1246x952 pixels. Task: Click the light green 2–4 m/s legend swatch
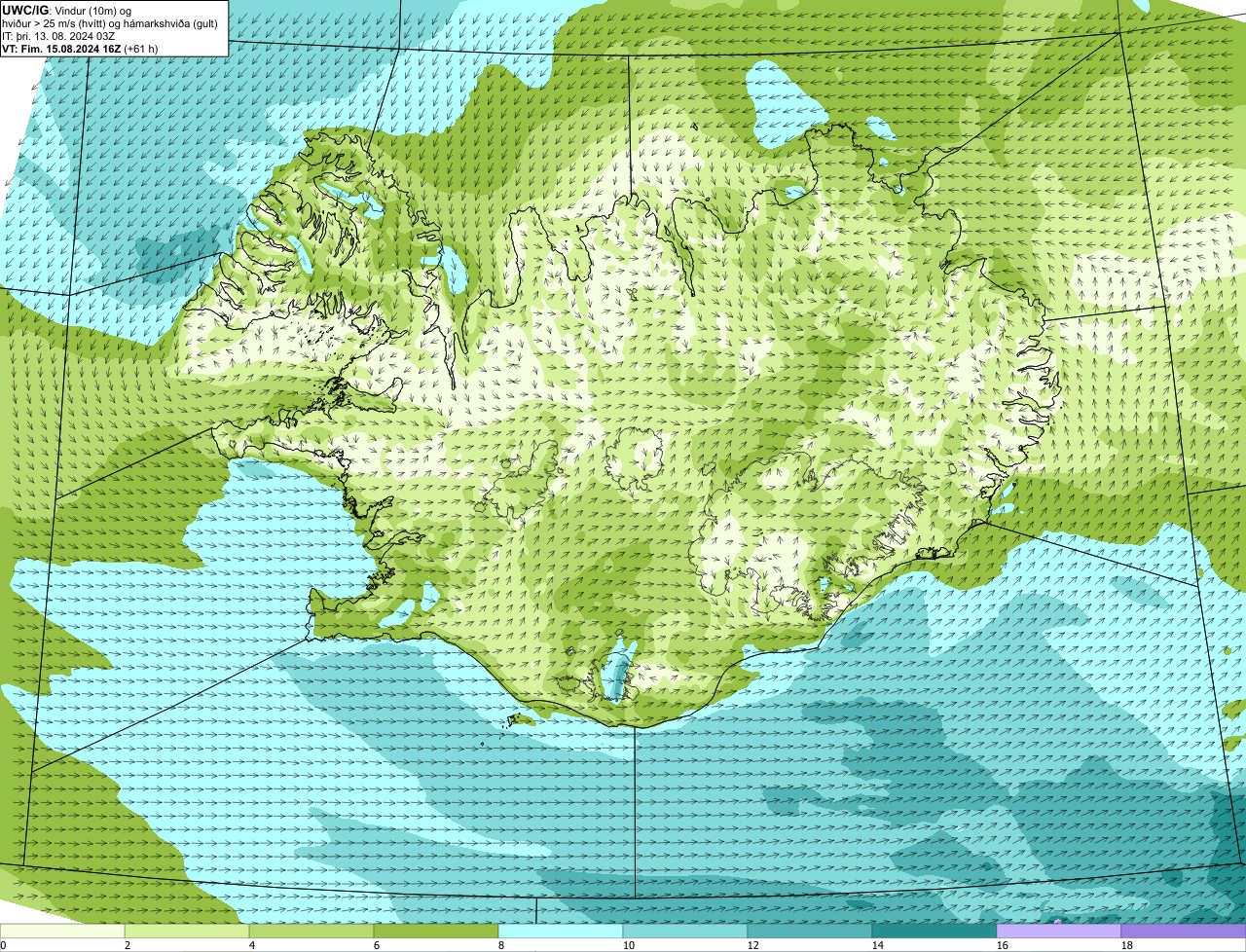[187, 931]
